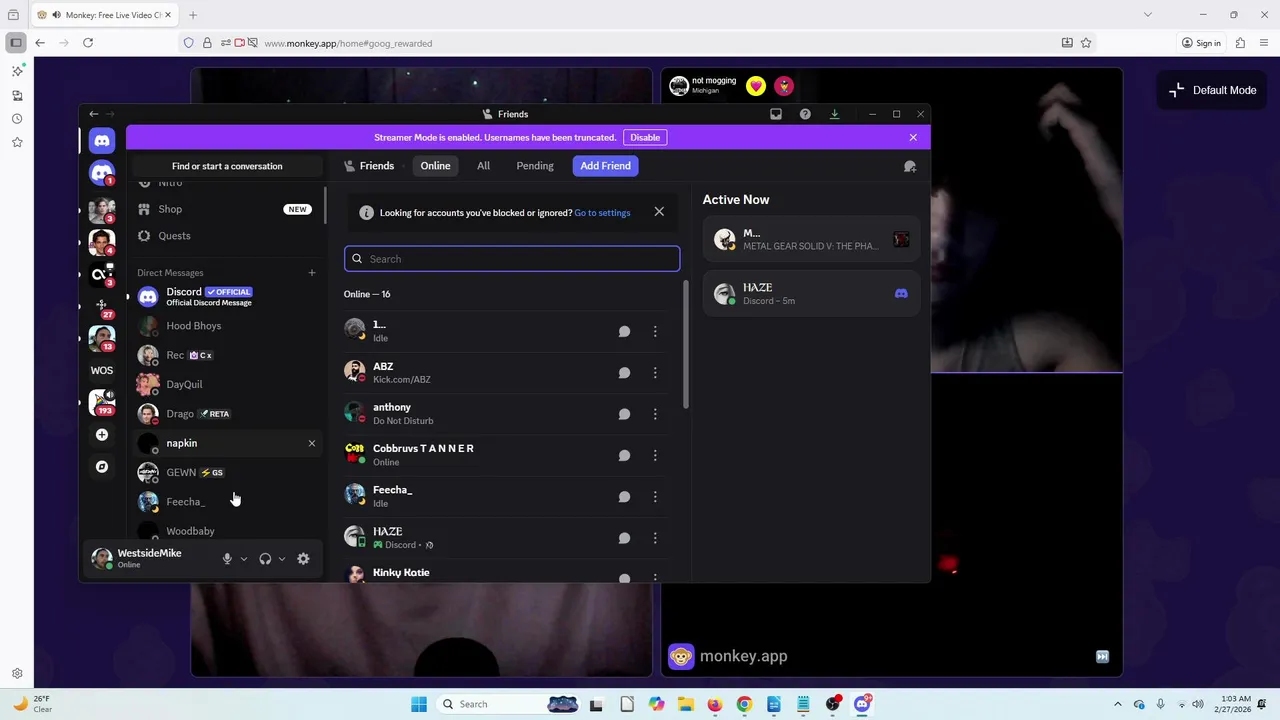Open HAZE Active Now card
Viewport: 1280px width, 720px height.
(811, 294)
